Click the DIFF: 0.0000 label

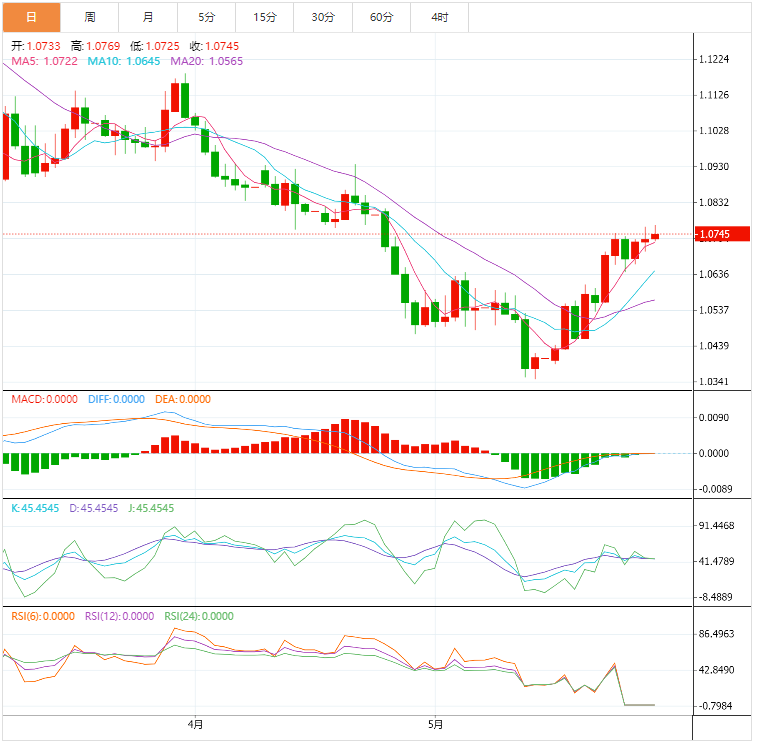pos(117,399)
